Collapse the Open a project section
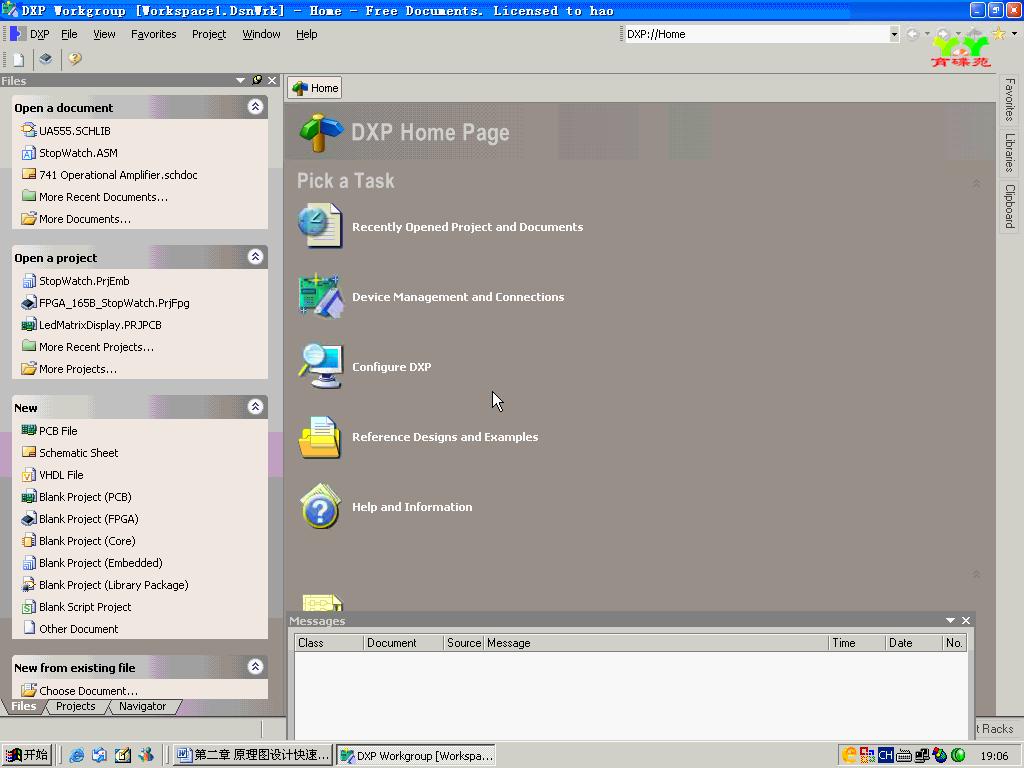This screenshot has height=768, width=1024. coord(255,257)
